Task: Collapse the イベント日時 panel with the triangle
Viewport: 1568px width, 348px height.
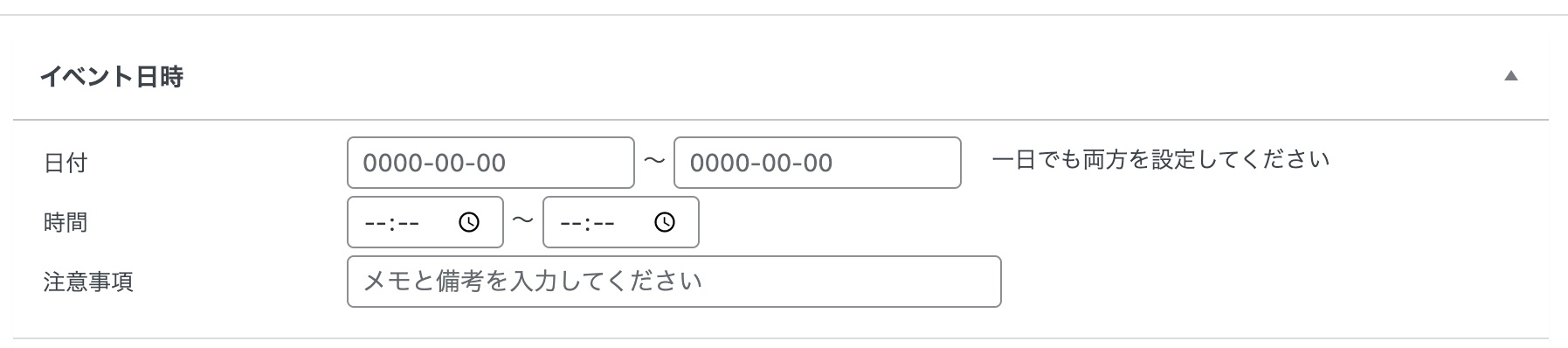Action: point(1510,76)
